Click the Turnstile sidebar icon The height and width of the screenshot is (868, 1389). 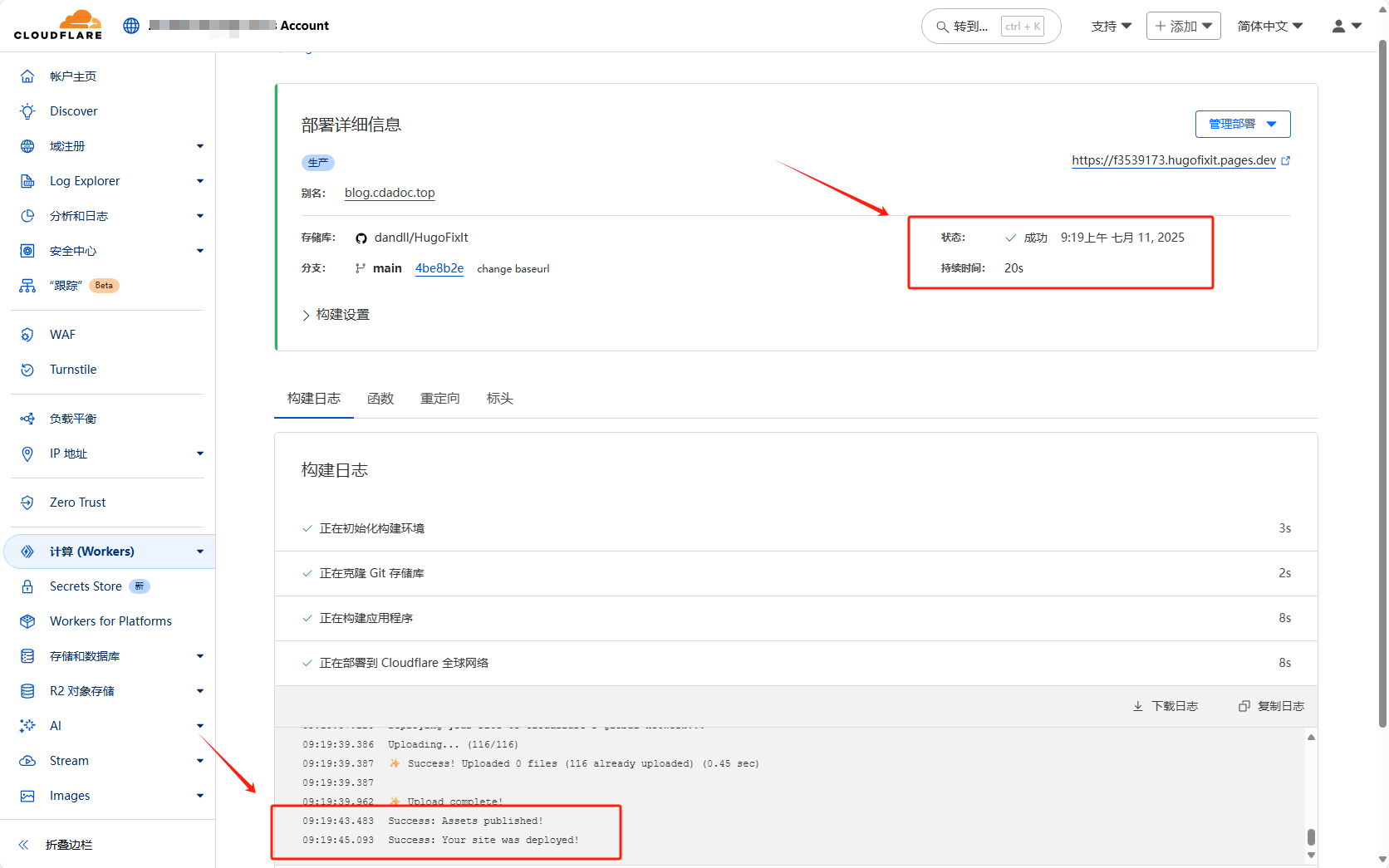click(27, 370)
